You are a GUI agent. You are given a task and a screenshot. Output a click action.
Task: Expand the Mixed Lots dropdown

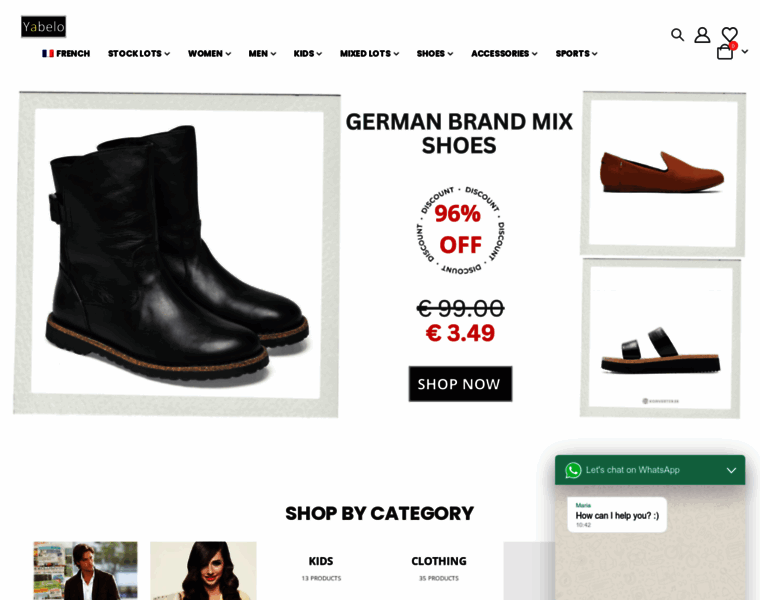[369, 54]
